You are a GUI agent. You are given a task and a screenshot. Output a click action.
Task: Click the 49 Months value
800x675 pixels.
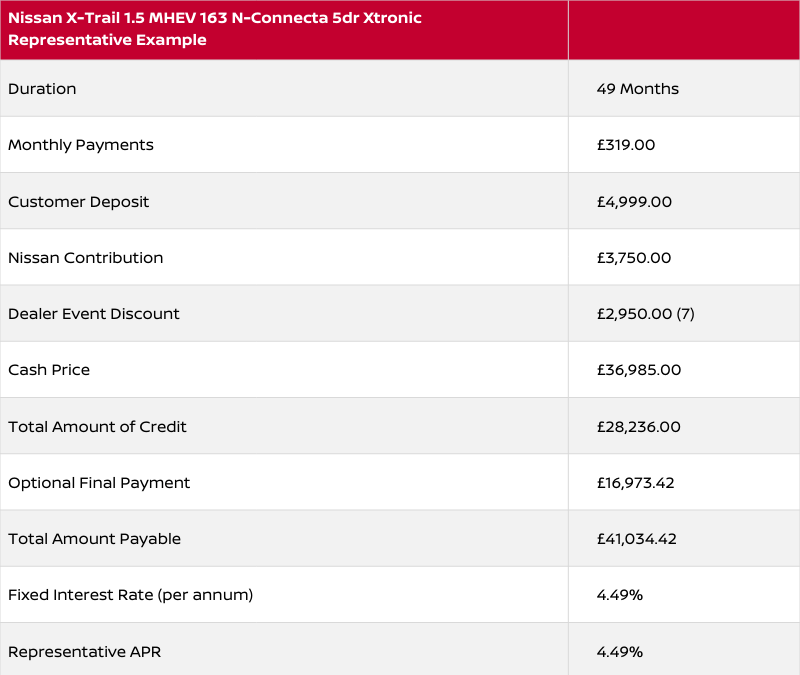(x=637, y=89)
